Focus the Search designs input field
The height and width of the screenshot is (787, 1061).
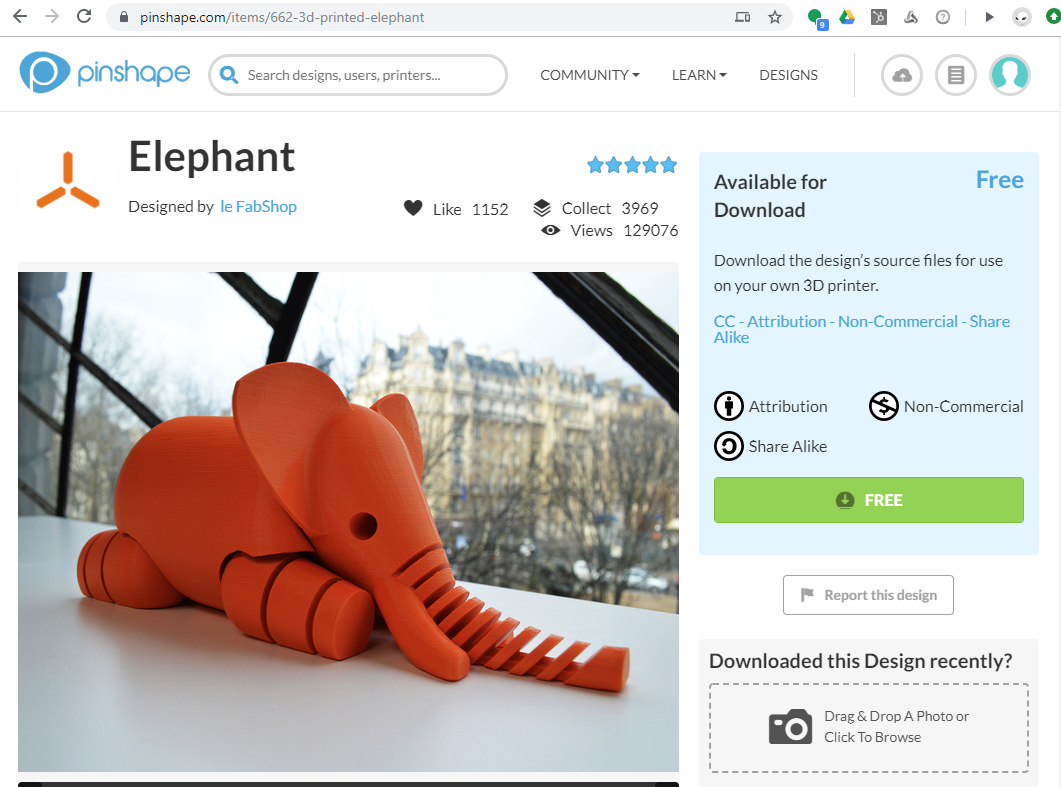click(358, 75)
